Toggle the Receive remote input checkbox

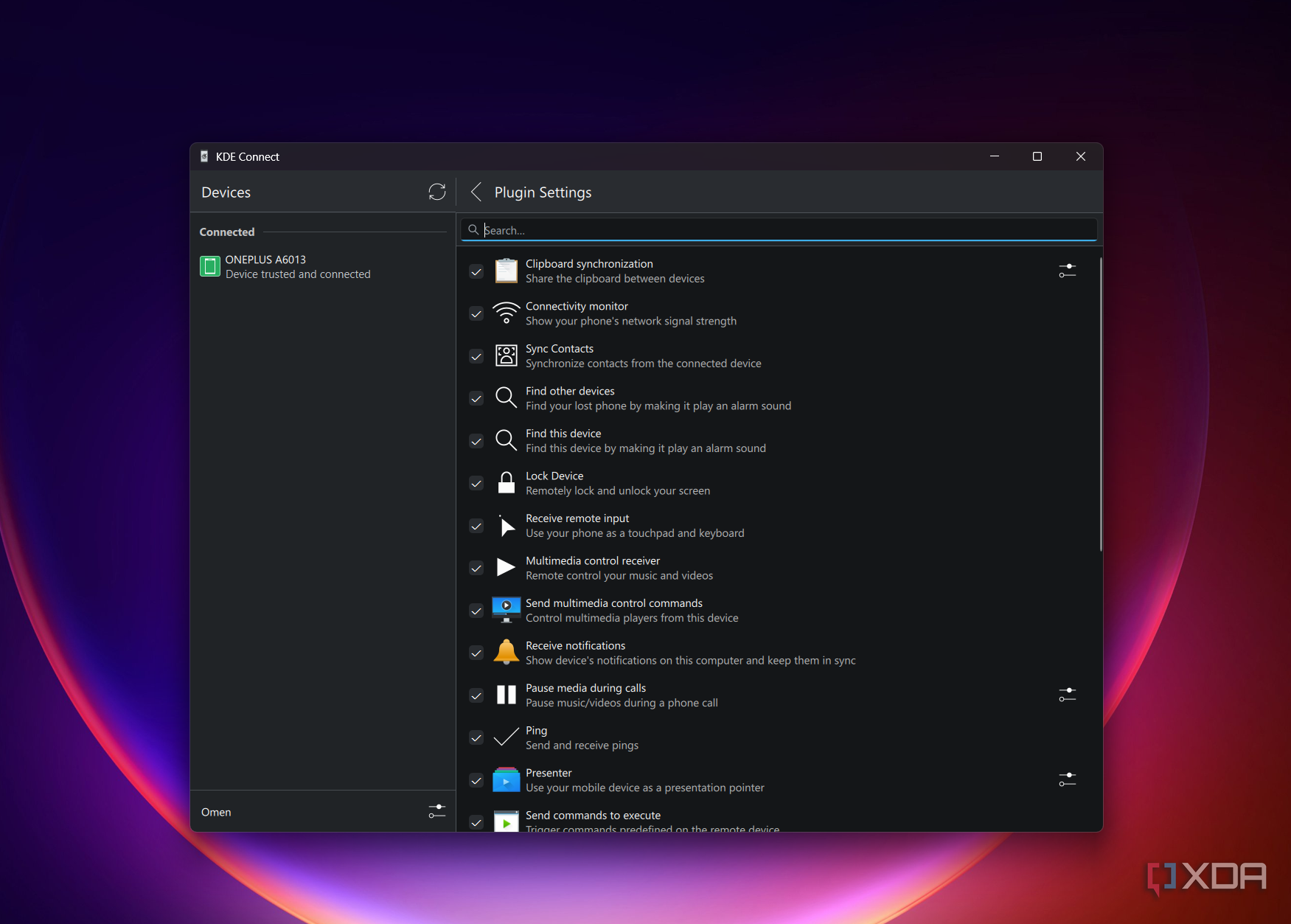476,526
